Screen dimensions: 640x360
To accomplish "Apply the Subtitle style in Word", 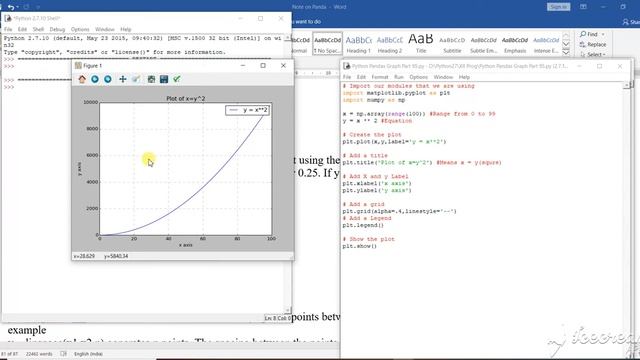I will tap(452, 44).
